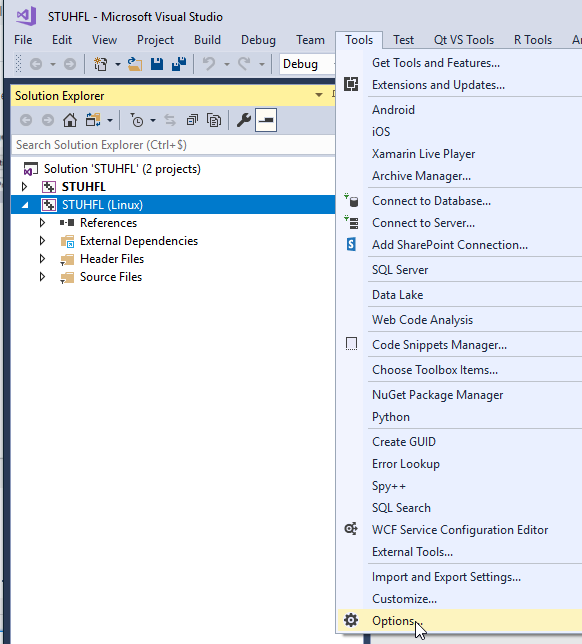Toggle the Show All Files icon
Image resolution: width=582 pixels, height=644 pixels.
coord(214,120)
